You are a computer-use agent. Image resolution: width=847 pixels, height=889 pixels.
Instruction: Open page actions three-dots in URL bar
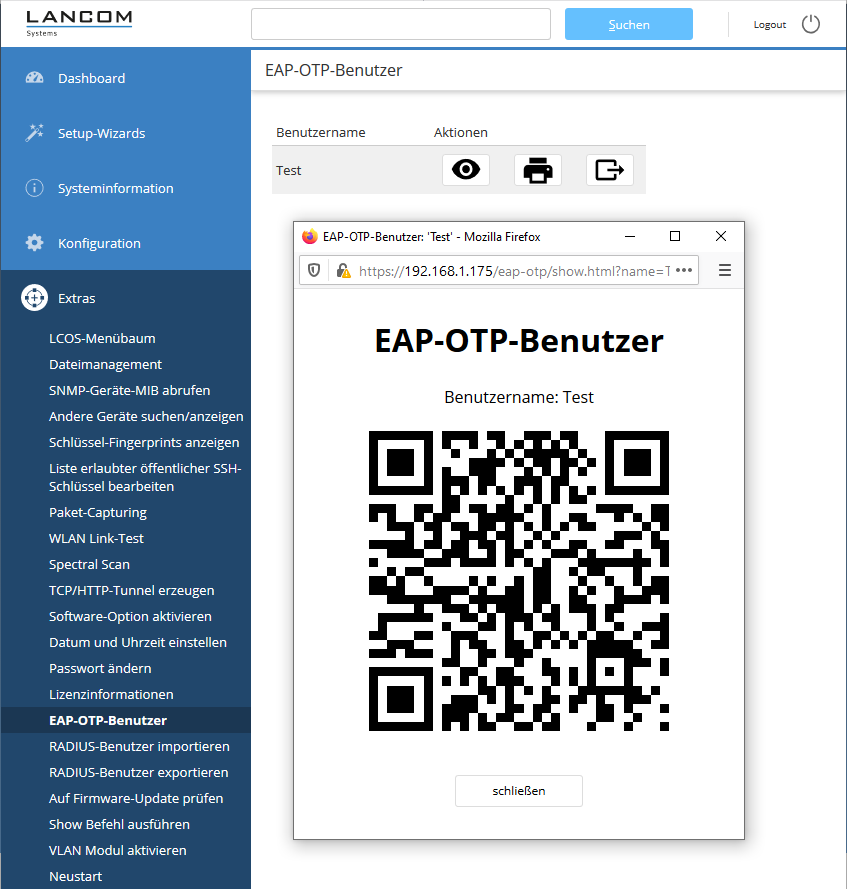(x=685, y=270)
